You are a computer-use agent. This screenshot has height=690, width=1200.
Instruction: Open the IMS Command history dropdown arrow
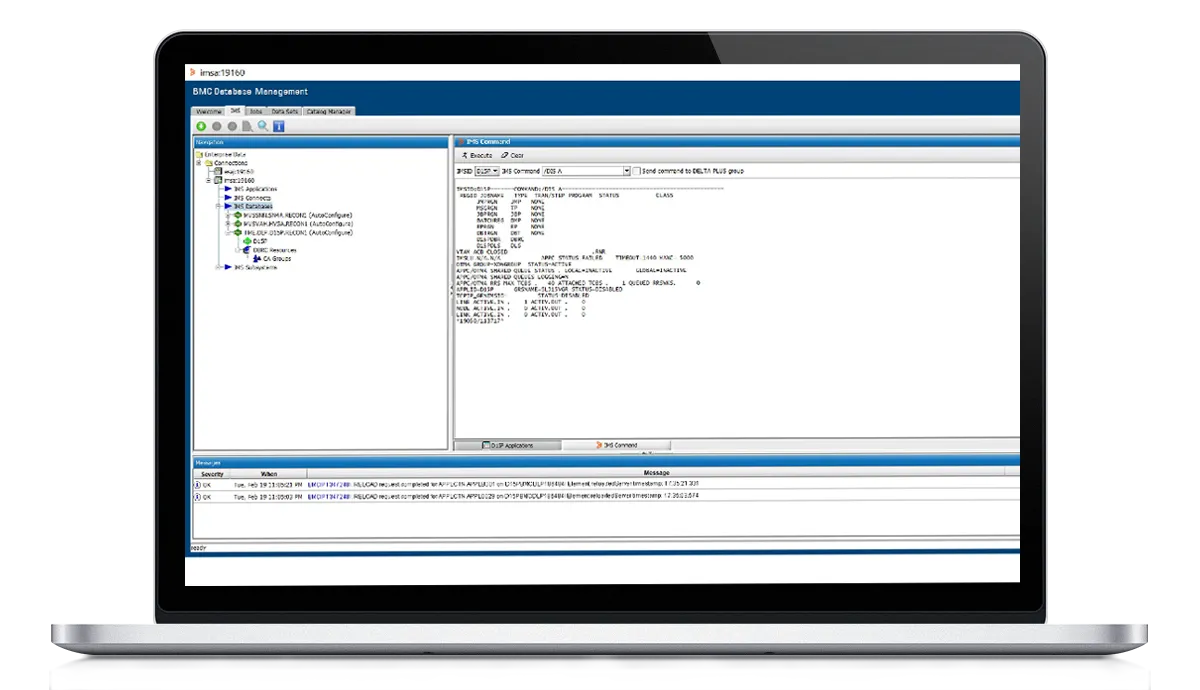point(627,171)
